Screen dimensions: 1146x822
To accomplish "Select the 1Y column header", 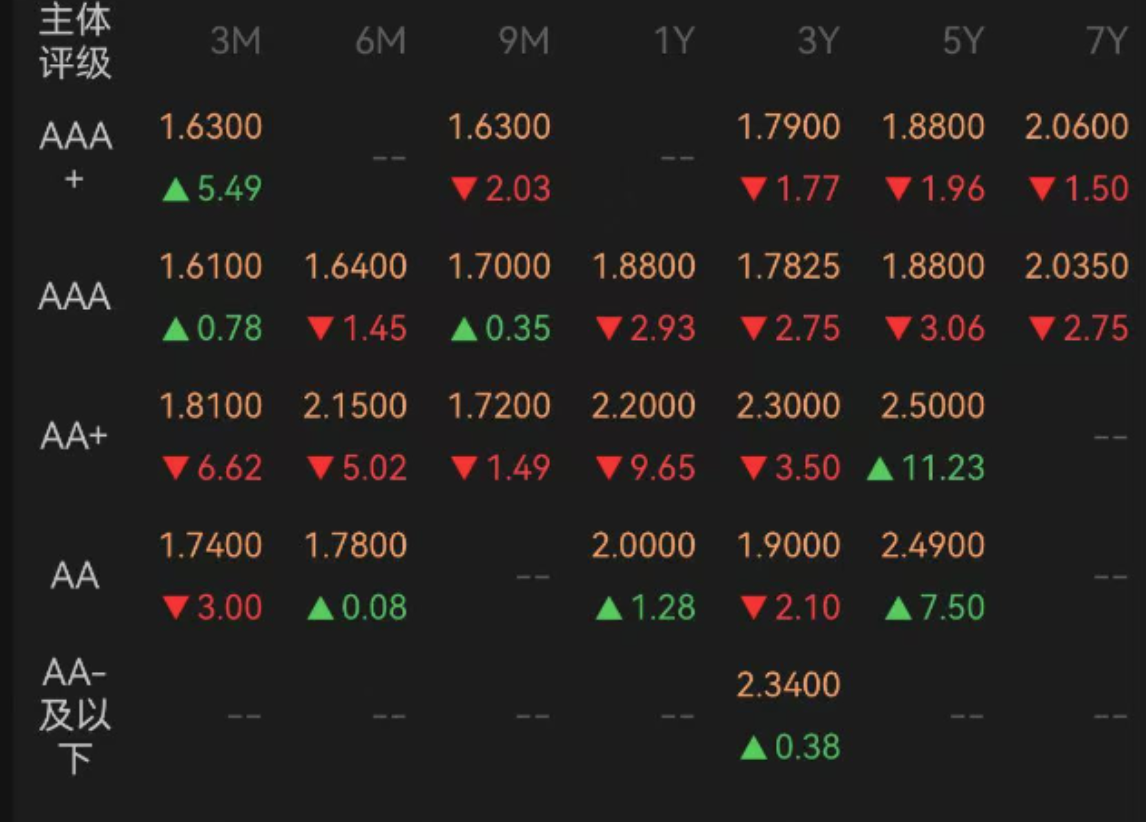I will coord(673,41).
